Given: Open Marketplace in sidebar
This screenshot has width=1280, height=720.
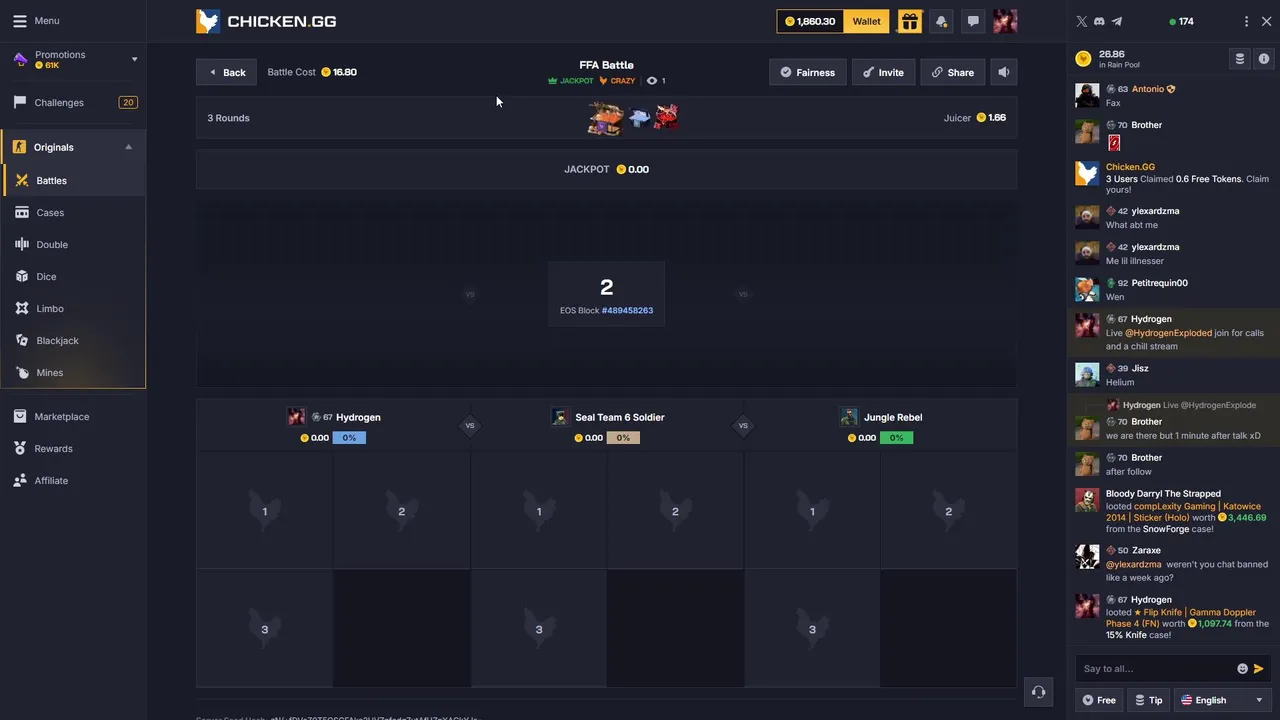Looking at the screenshot, I should (73, 417).
